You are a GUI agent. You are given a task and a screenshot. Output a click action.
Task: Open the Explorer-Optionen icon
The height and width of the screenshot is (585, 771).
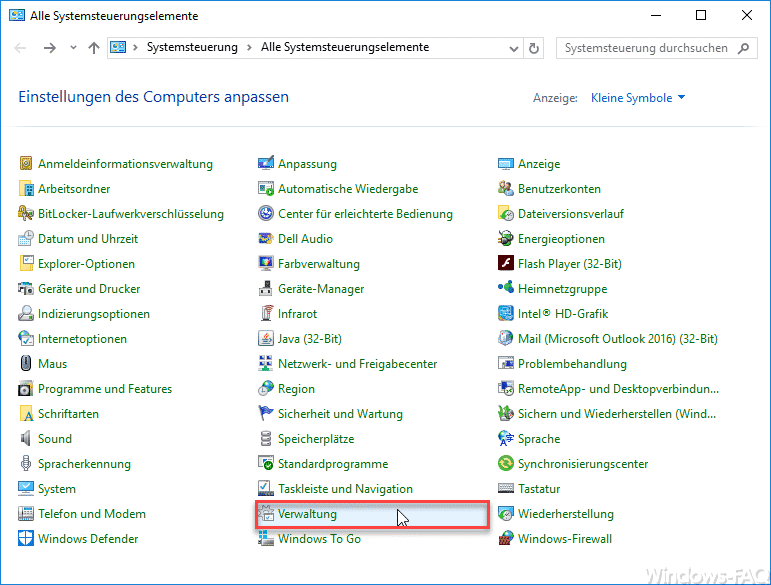pos(26,263)
